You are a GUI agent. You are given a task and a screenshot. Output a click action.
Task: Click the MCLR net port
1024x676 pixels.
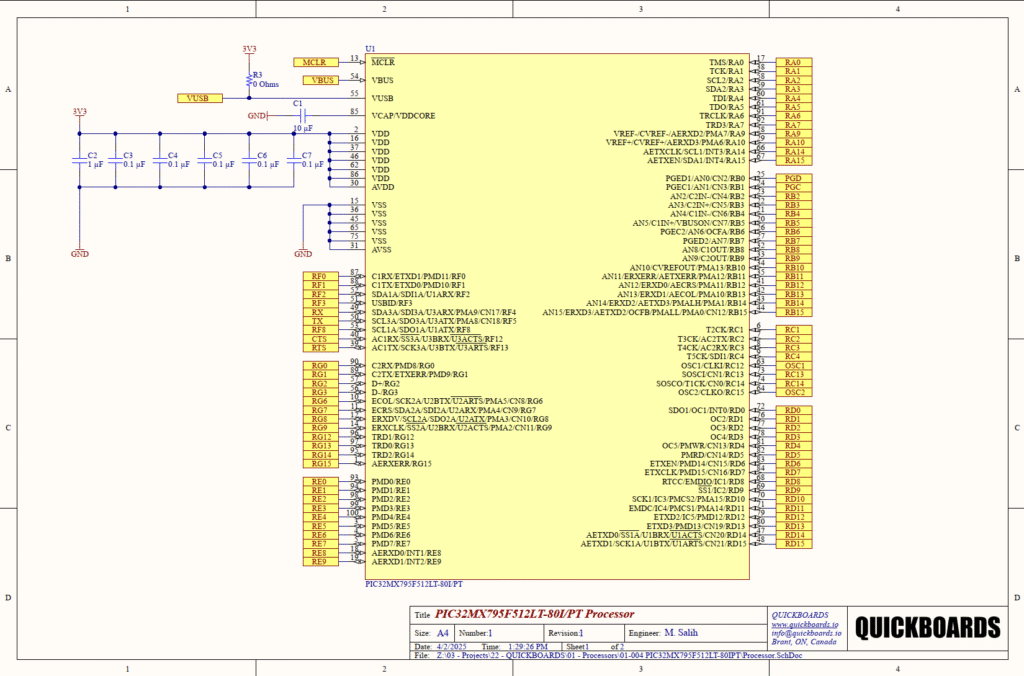pyautogui.click(x=316, y=62)
